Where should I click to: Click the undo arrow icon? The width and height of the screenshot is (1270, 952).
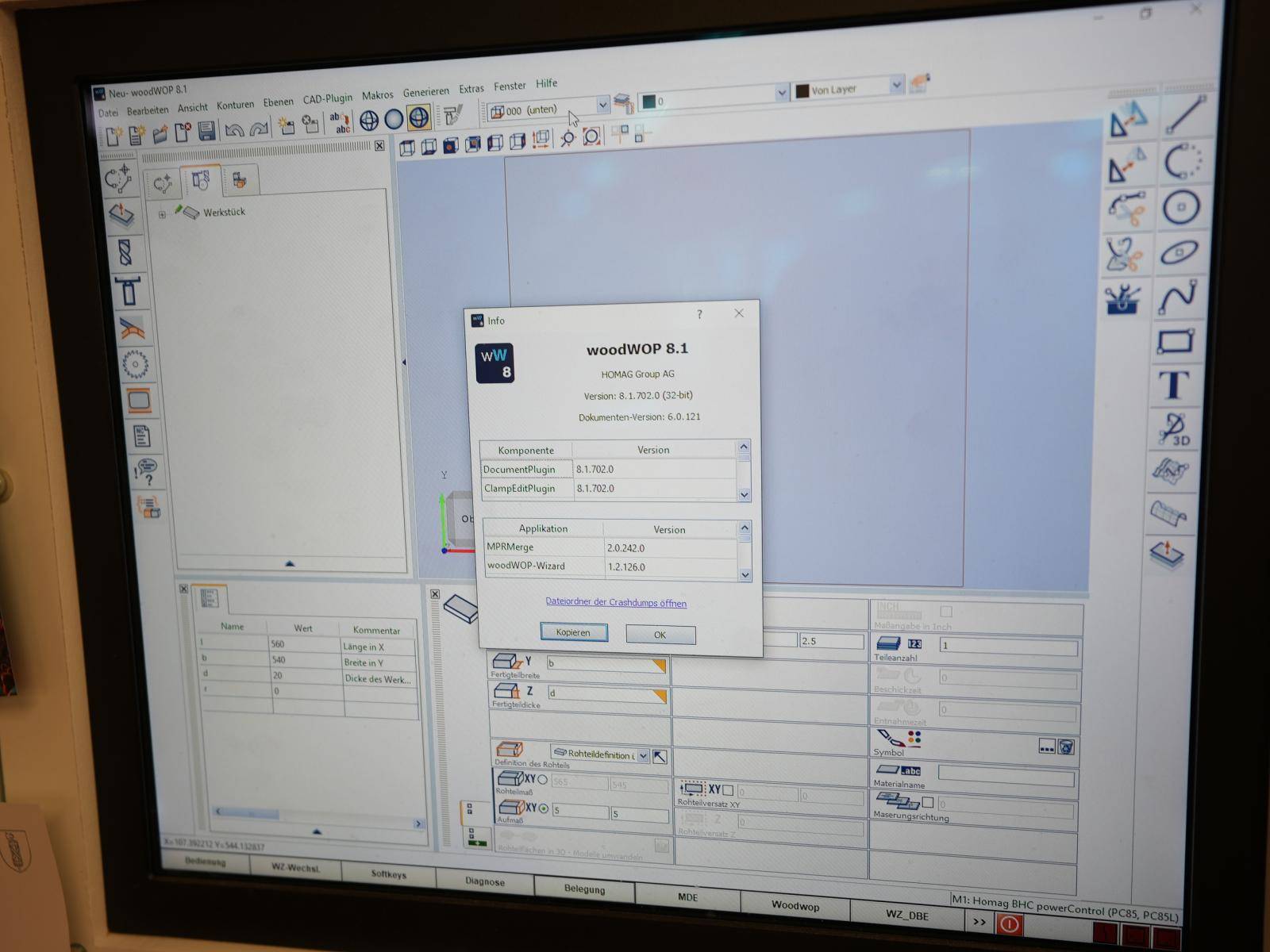pyautogui.click(x=233, y=130)
